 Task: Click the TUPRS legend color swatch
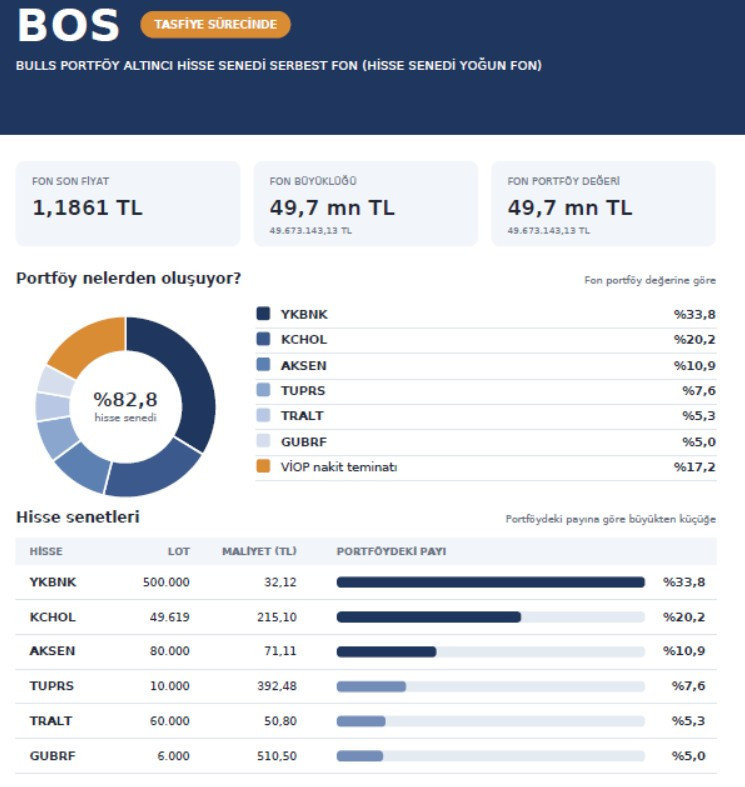point(263,390)
